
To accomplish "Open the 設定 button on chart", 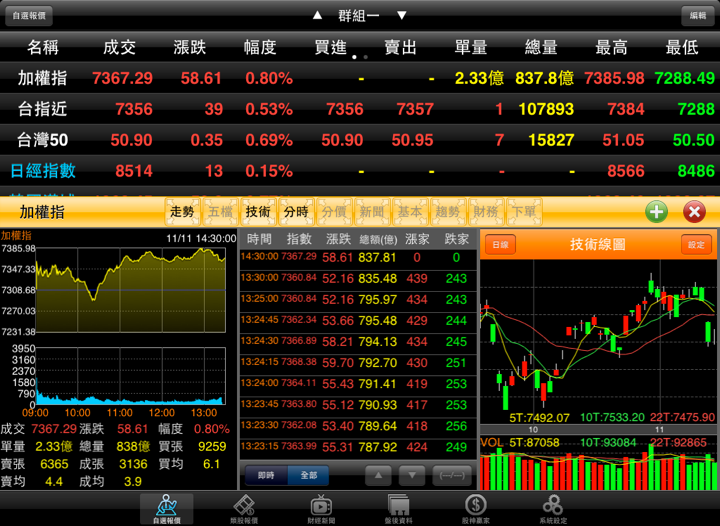I will pyautogui.click(x=696, y=245).
